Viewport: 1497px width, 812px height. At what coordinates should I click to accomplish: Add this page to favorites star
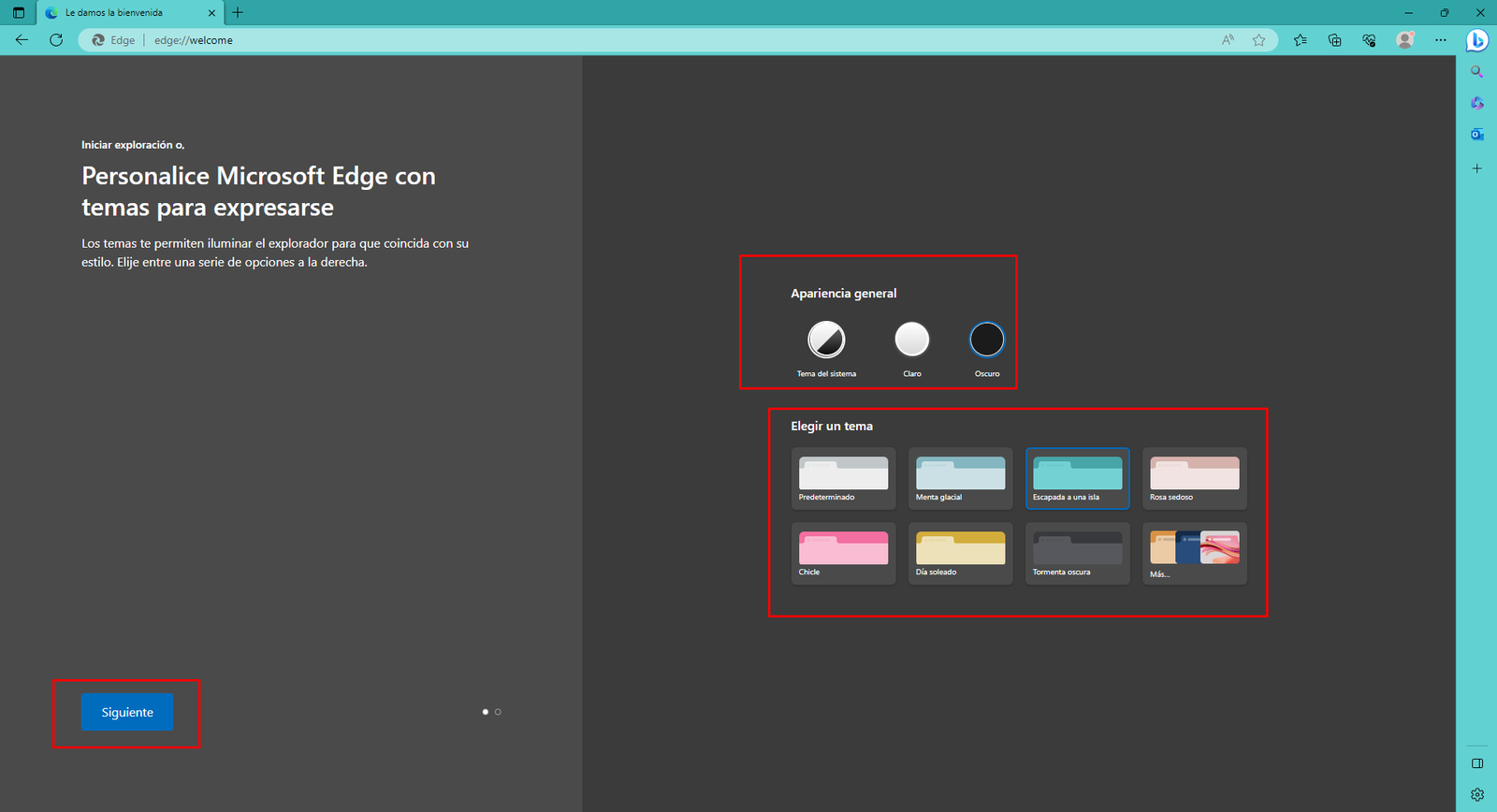coord(1258,40)
